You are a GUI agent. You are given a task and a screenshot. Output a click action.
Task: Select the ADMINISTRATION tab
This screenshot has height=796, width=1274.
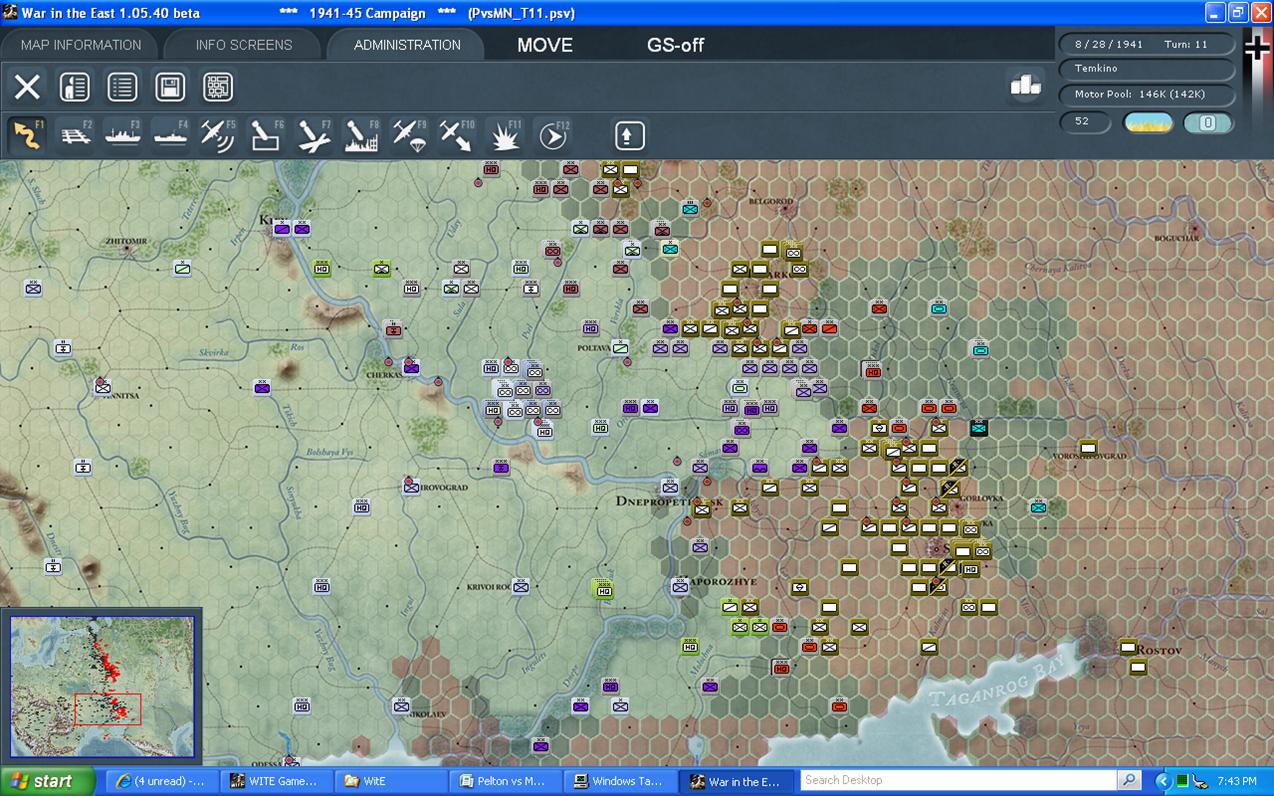tap(407, 45)
